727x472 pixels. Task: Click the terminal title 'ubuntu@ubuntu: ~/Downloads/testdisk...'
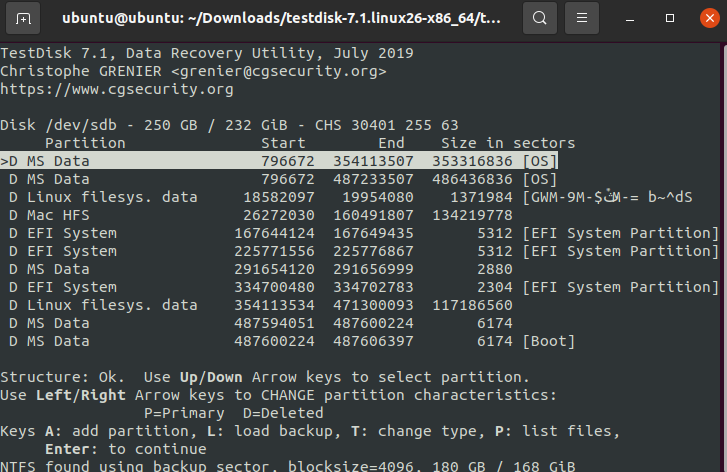point(281,18)
